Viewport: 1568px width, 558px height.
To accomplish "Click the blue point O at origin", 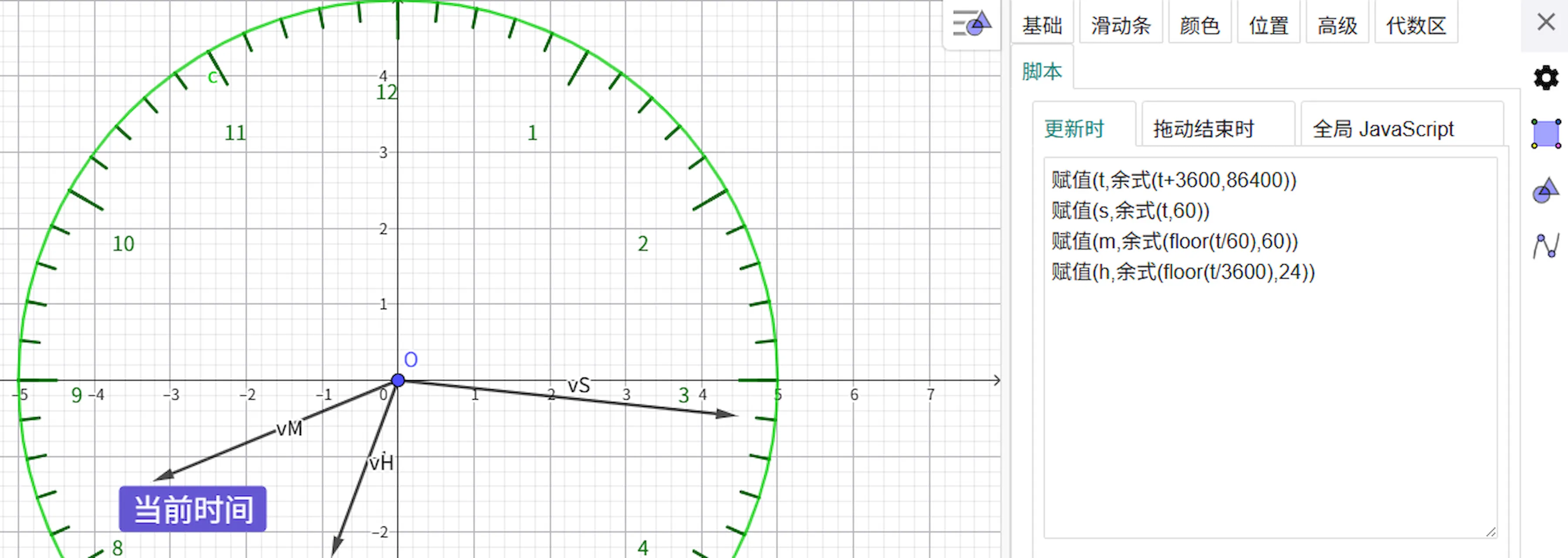I will click(x=398, y=381).
